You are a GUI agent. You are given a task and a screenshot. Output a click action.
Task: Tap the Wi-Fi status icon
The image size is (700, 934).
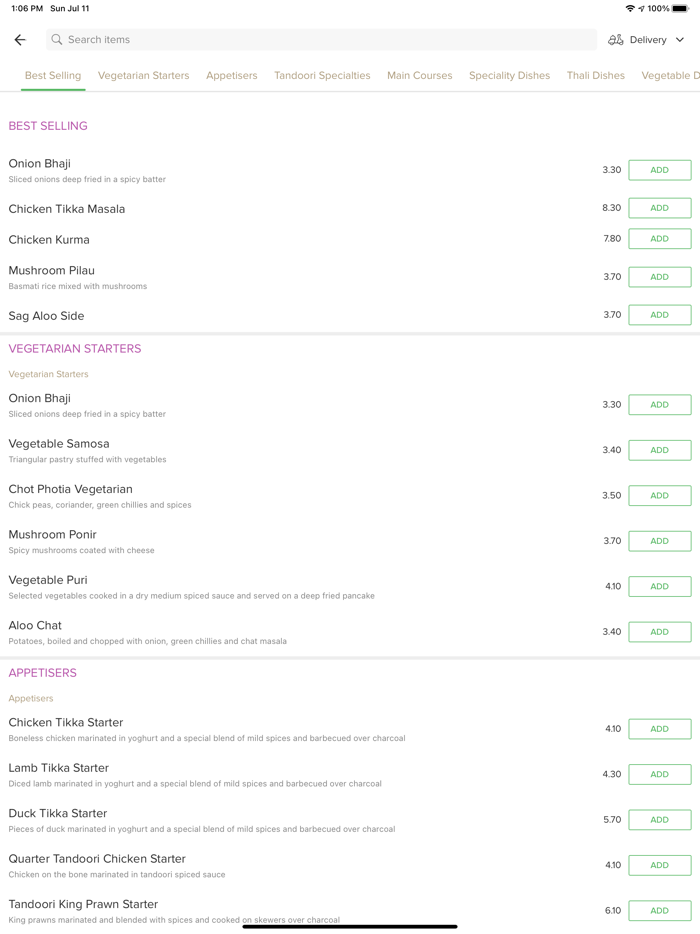(630, 9)
